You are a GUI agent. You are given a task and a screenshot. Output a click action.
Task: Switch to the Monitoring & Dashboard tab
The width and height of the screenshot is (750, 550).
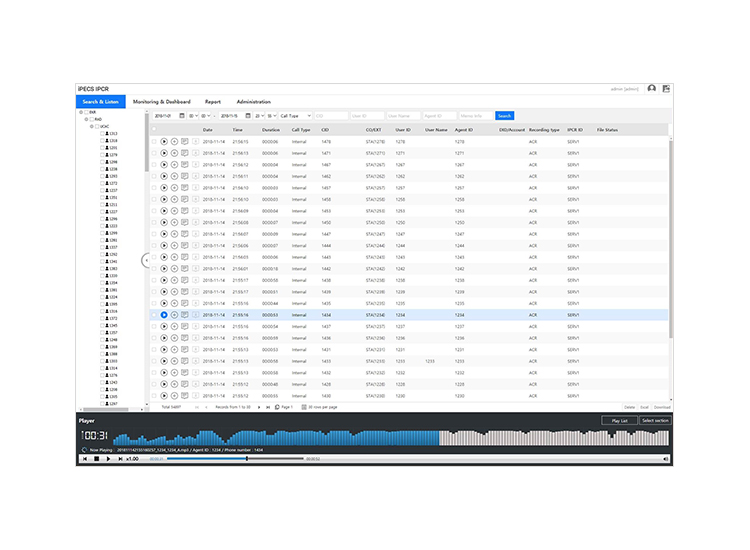[x=161, y=102]
